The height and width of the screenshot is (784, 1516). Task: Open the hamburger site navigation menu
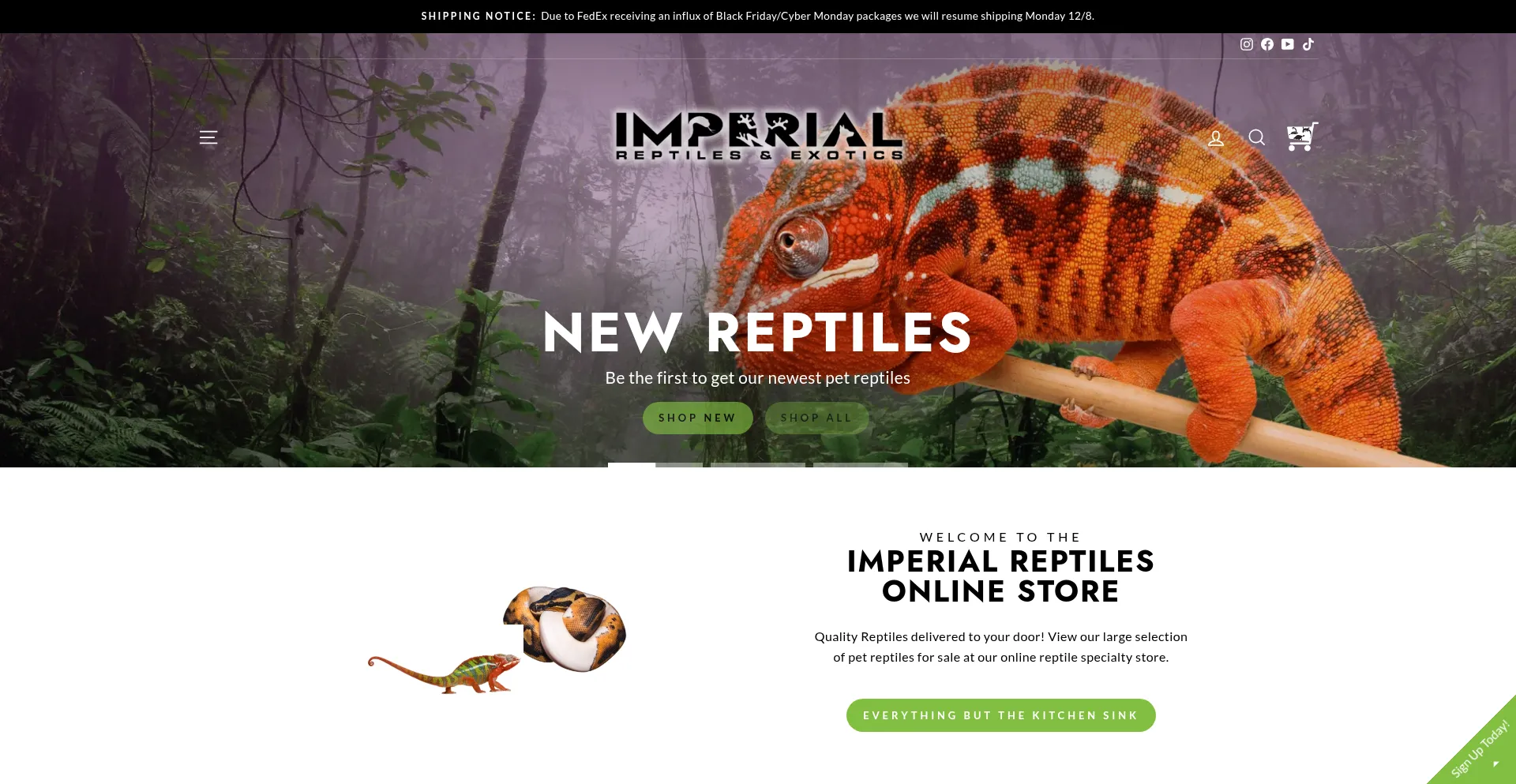[x=208, y=137]
